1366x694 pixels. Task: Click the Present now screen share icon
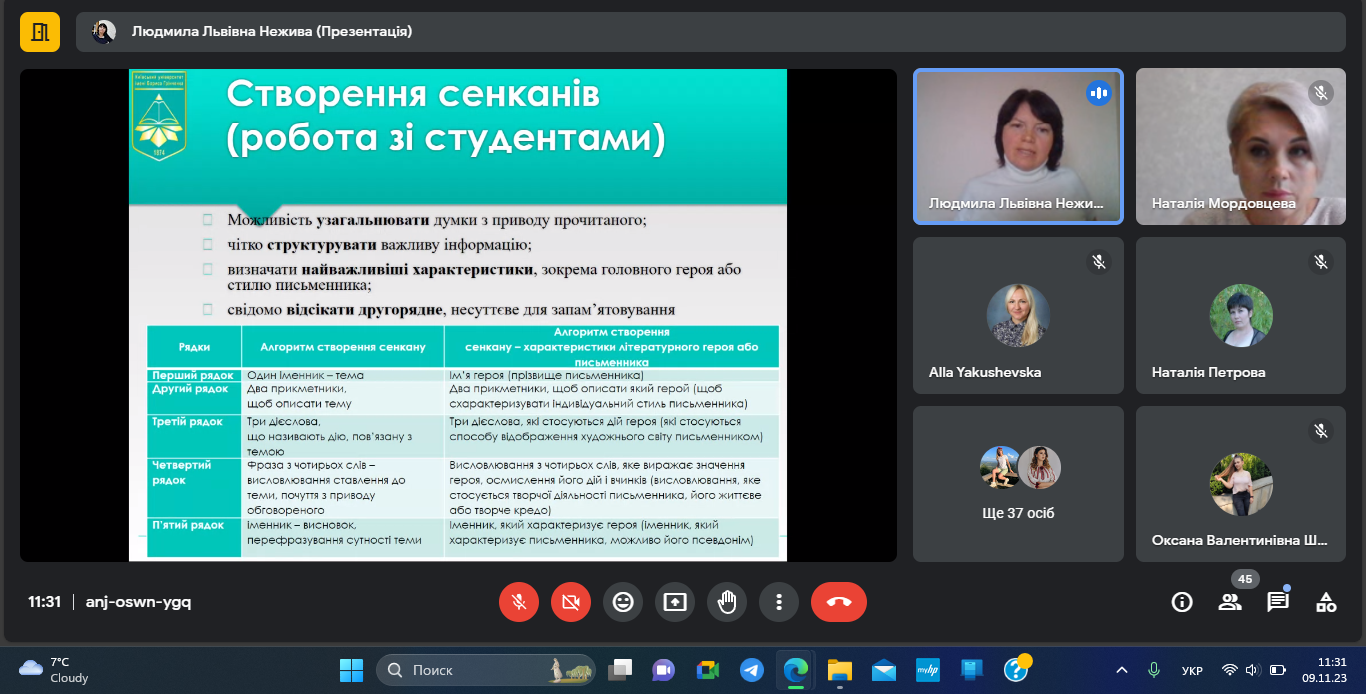(675, 602)
